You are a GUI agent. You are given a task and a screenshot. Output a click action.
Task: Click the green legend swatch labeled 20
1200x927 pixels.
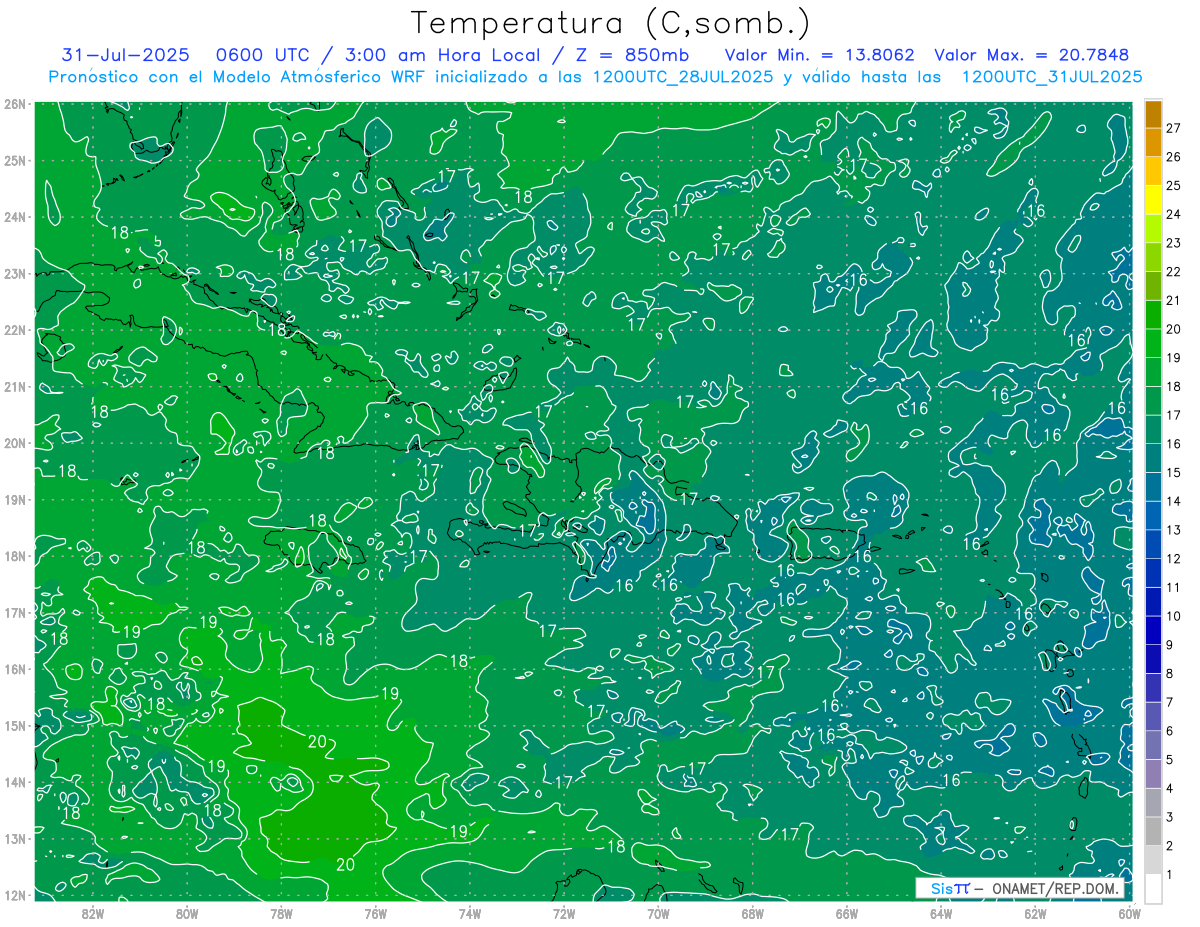point(1153,316)
